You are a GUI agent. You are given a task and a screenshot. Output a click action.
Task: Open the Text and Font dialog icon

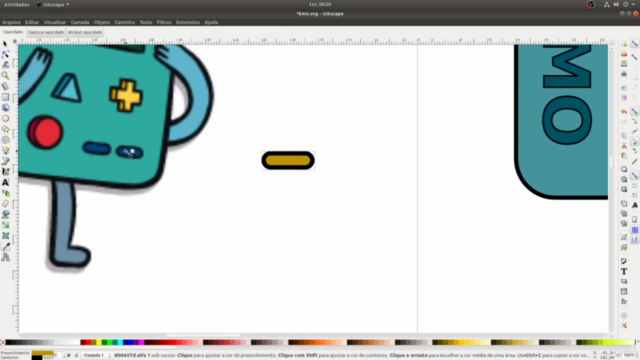point(624,271)
